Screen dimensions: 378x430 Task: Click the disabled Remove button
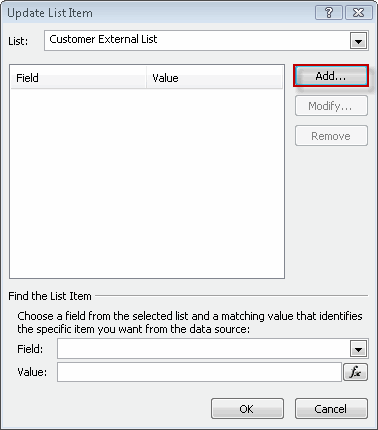tap(331, 136)
